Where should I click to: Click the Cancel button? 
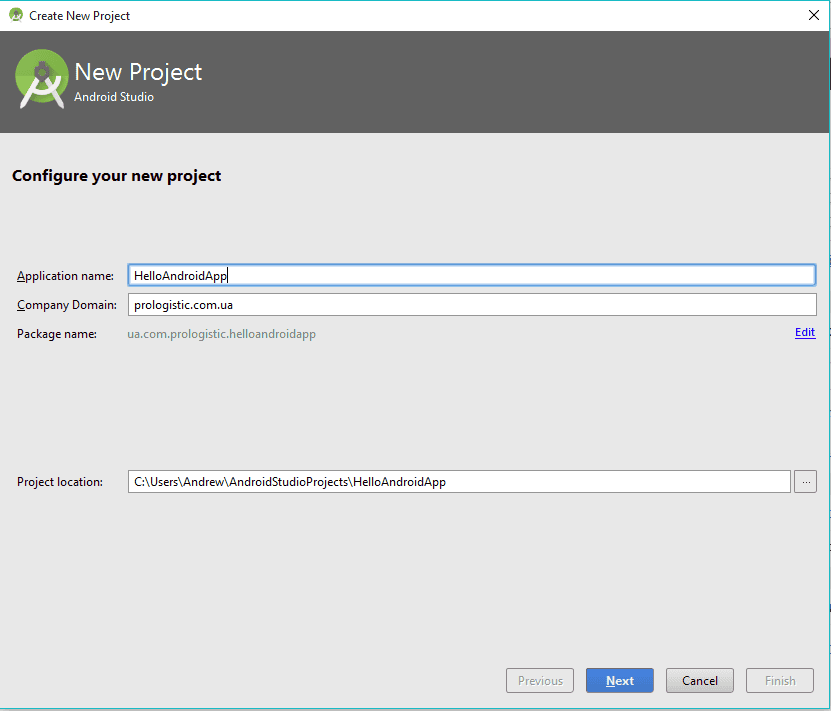pos(700,680)
